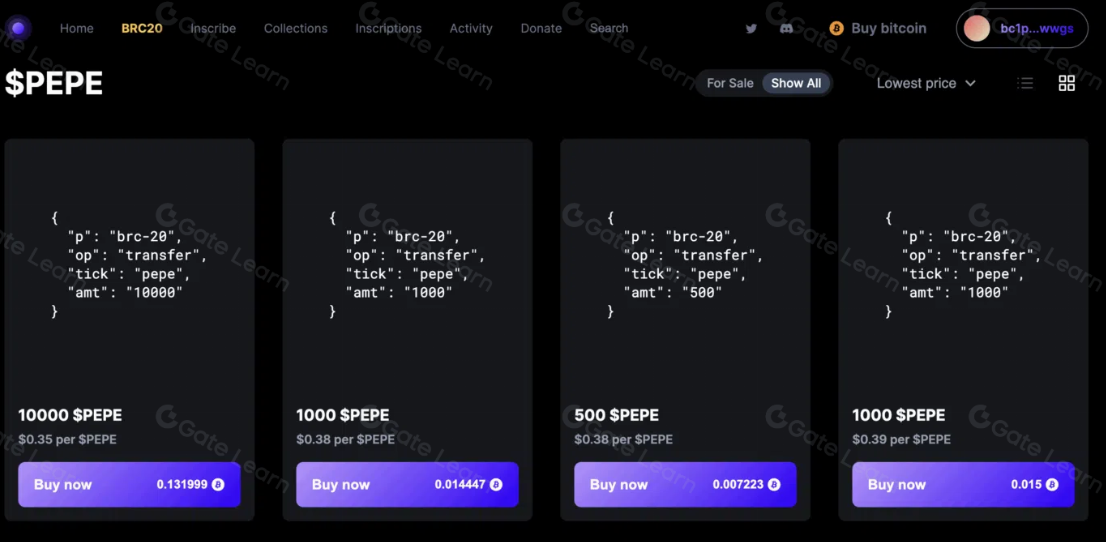Open the Inscribe page
Image resolution: width=1106 pixels, height=542 pixels.
213,28
